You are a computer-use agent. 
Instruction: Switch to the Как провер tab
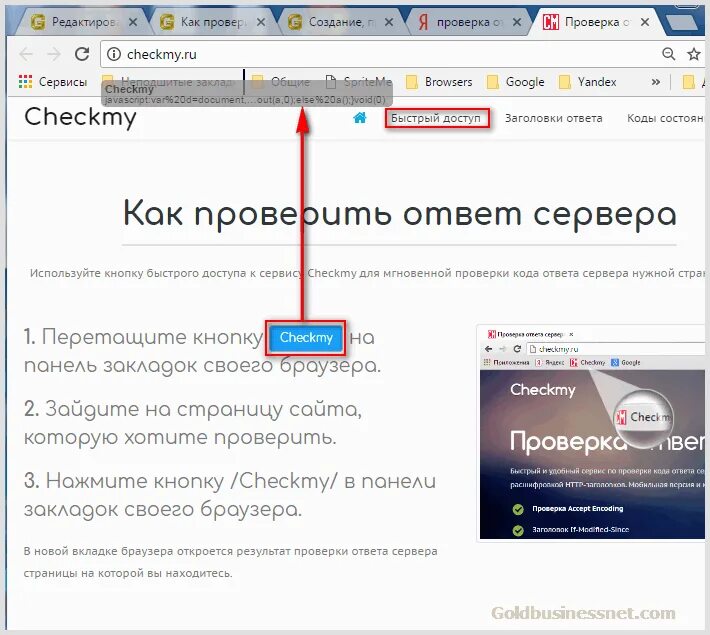coord(213,22)
